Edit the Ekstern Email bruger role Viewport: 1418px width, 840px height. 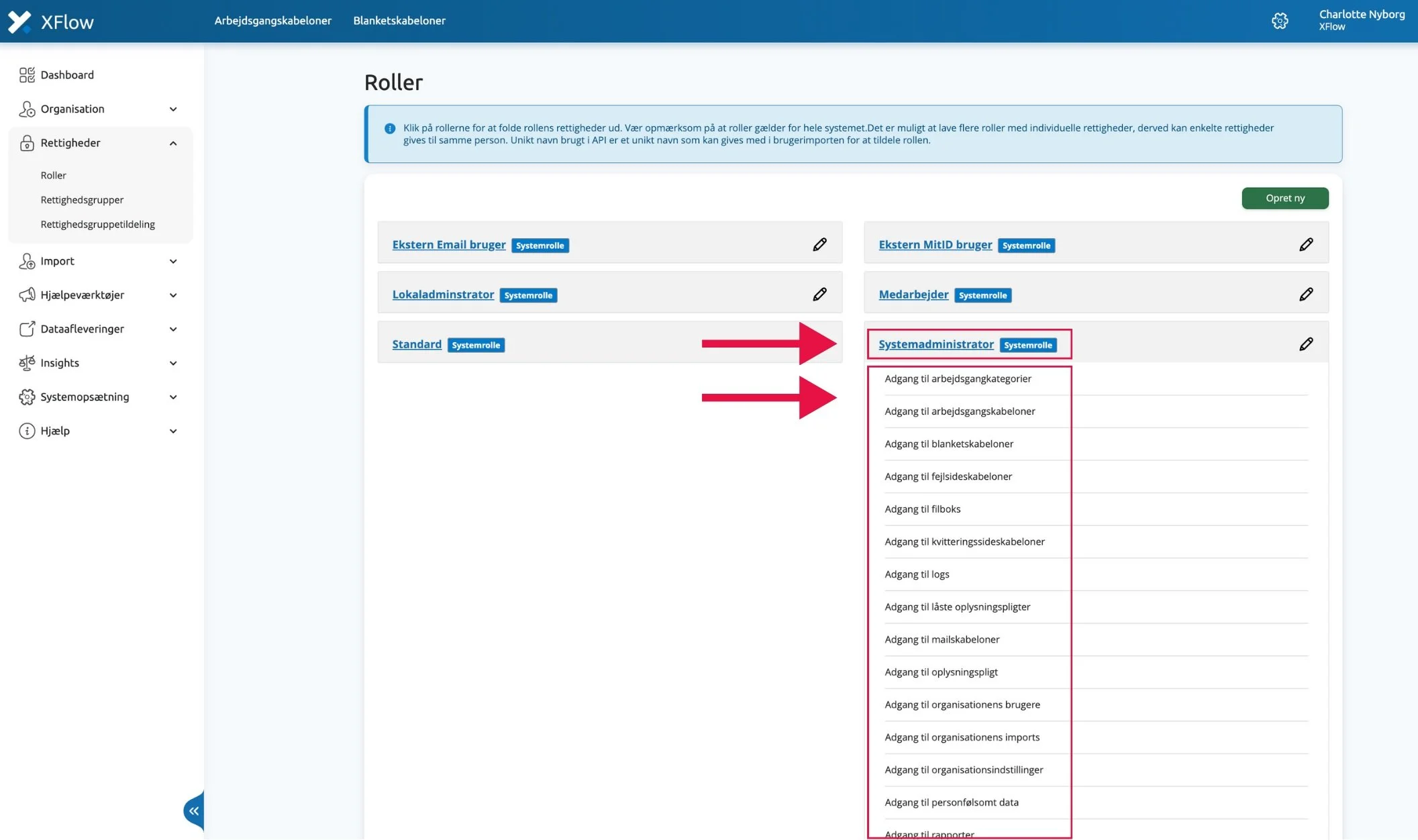819,244
